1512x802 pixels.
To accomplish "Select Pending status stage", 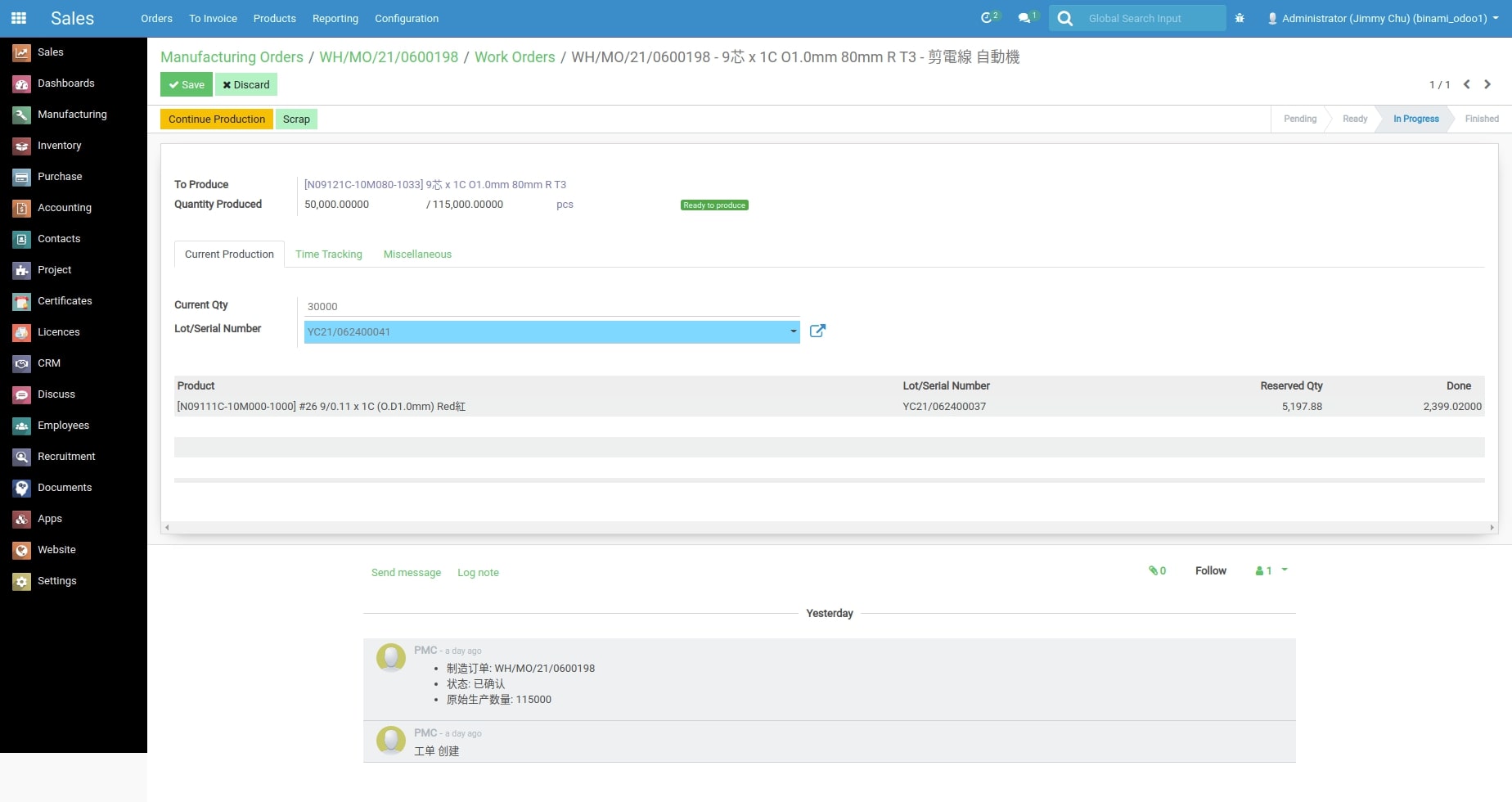I will 1300,119.
